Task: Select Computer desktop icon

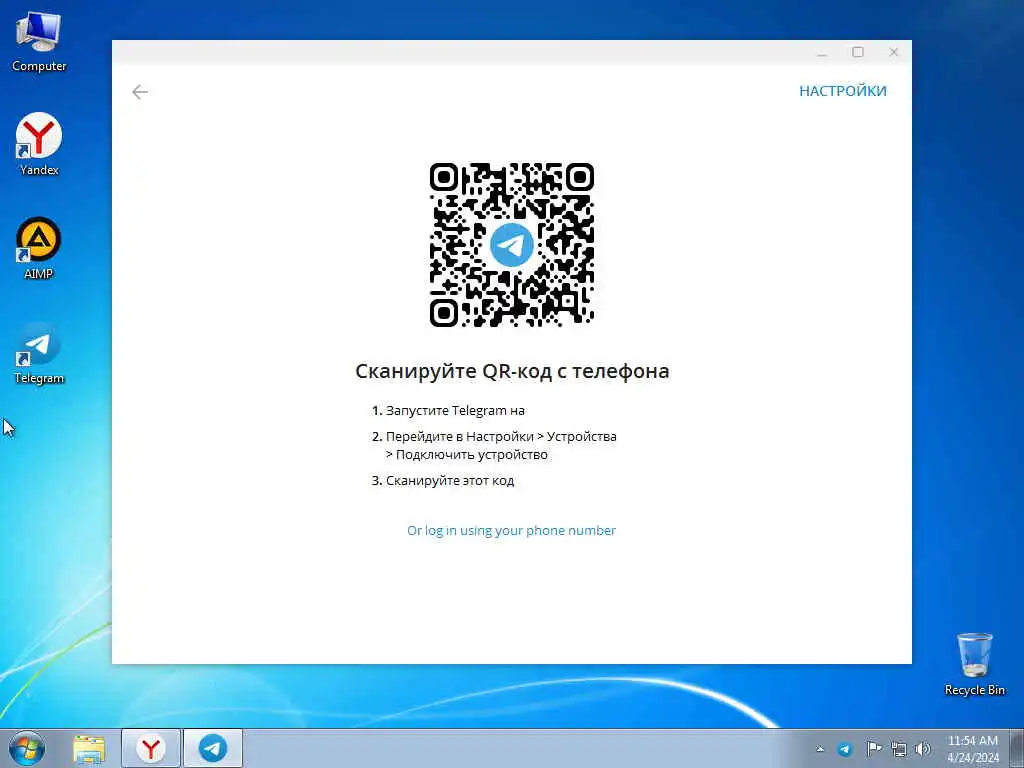Action: pos(39,42)
